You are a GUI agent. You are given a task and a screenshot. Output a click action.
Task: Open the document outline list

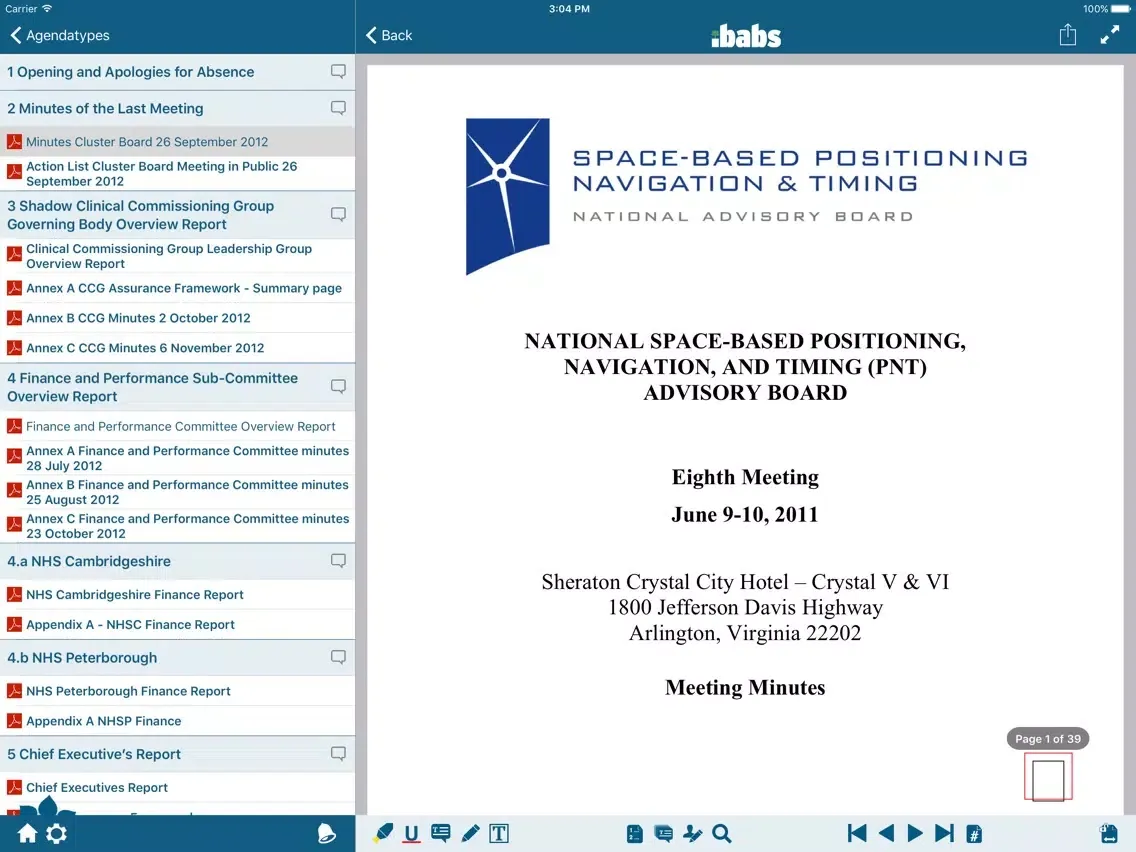[x=635, y=834]
